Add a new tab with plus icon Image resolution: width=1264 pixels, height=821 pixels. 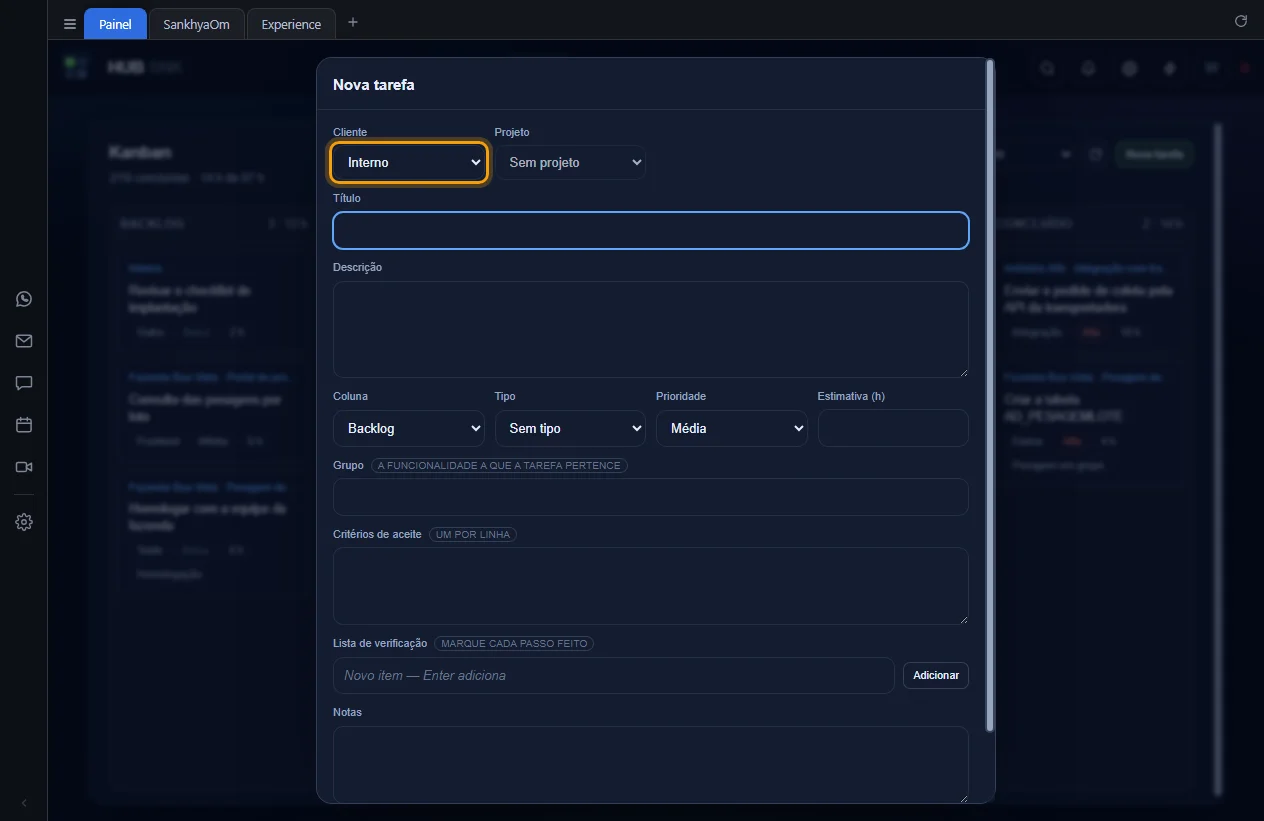click(x=353, y=22)
